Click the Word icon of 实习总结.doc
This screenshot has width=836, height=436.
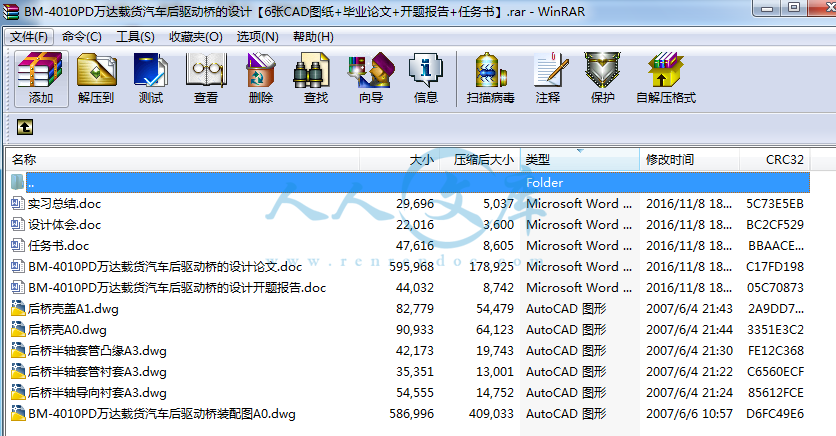point(18,203)
